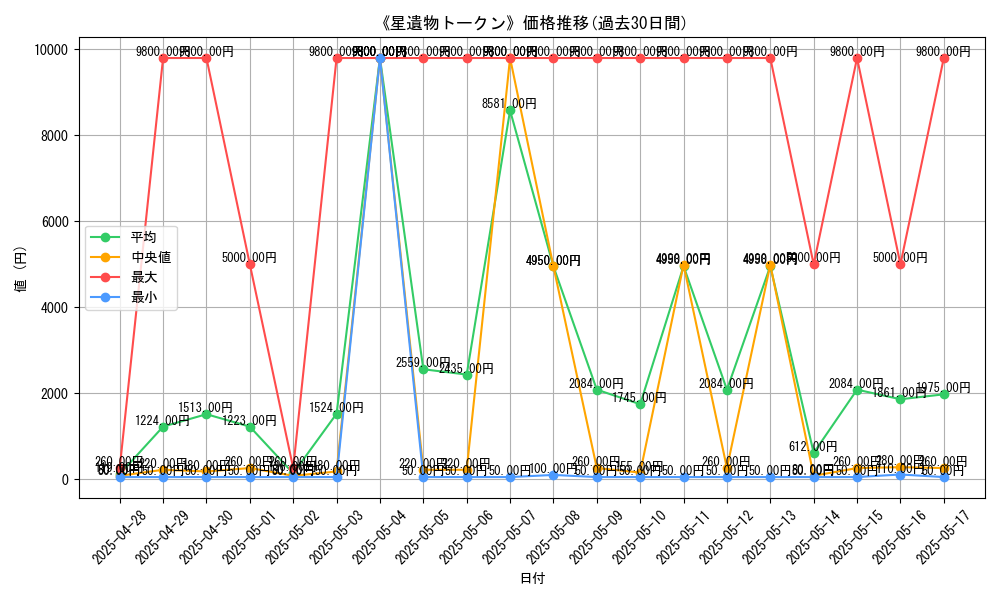Click the red maximum marker on 2025-05-14

[814, 265]
